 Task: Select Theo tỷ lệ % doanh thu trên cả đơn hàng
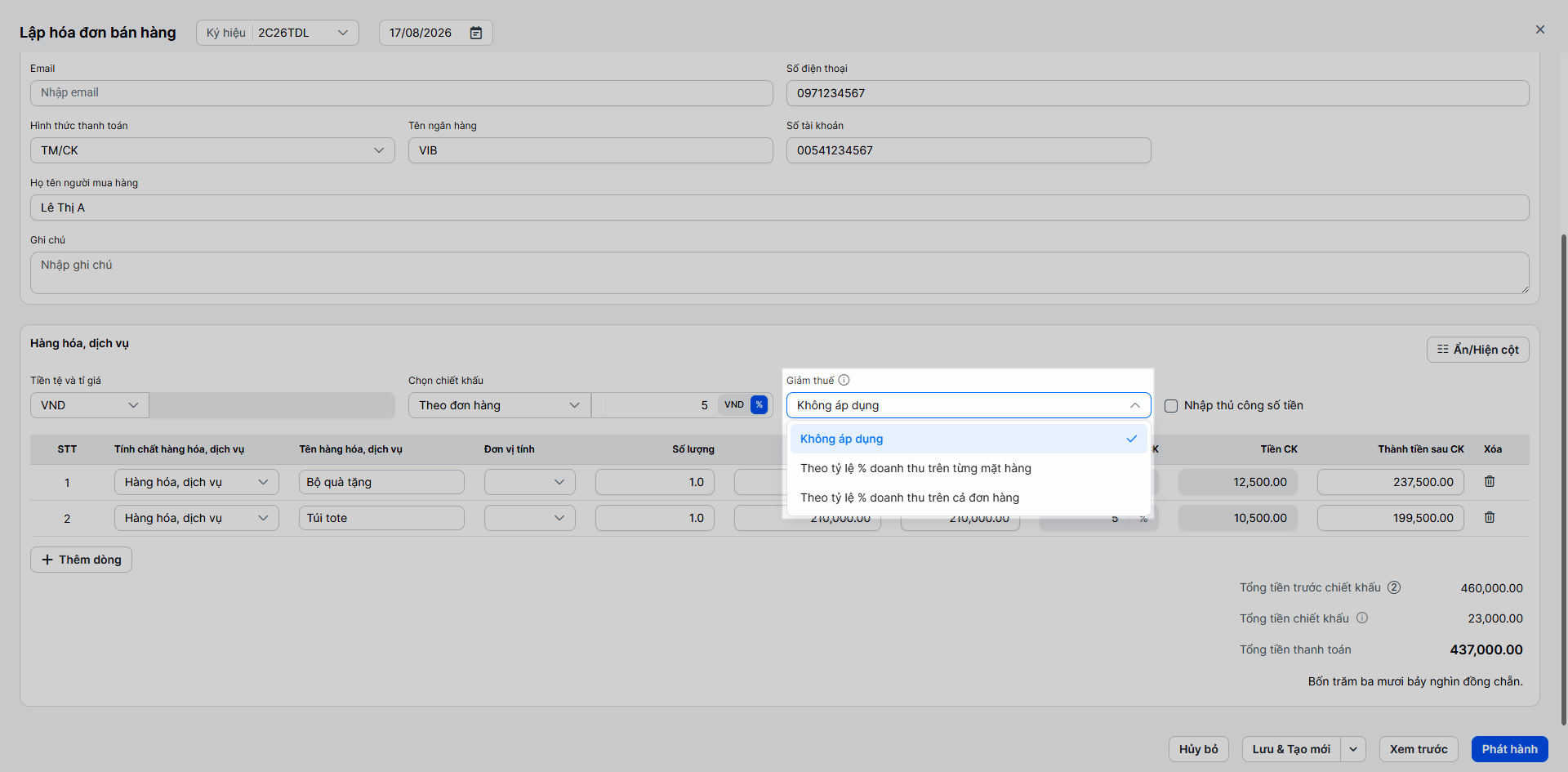tap(969, 498)
